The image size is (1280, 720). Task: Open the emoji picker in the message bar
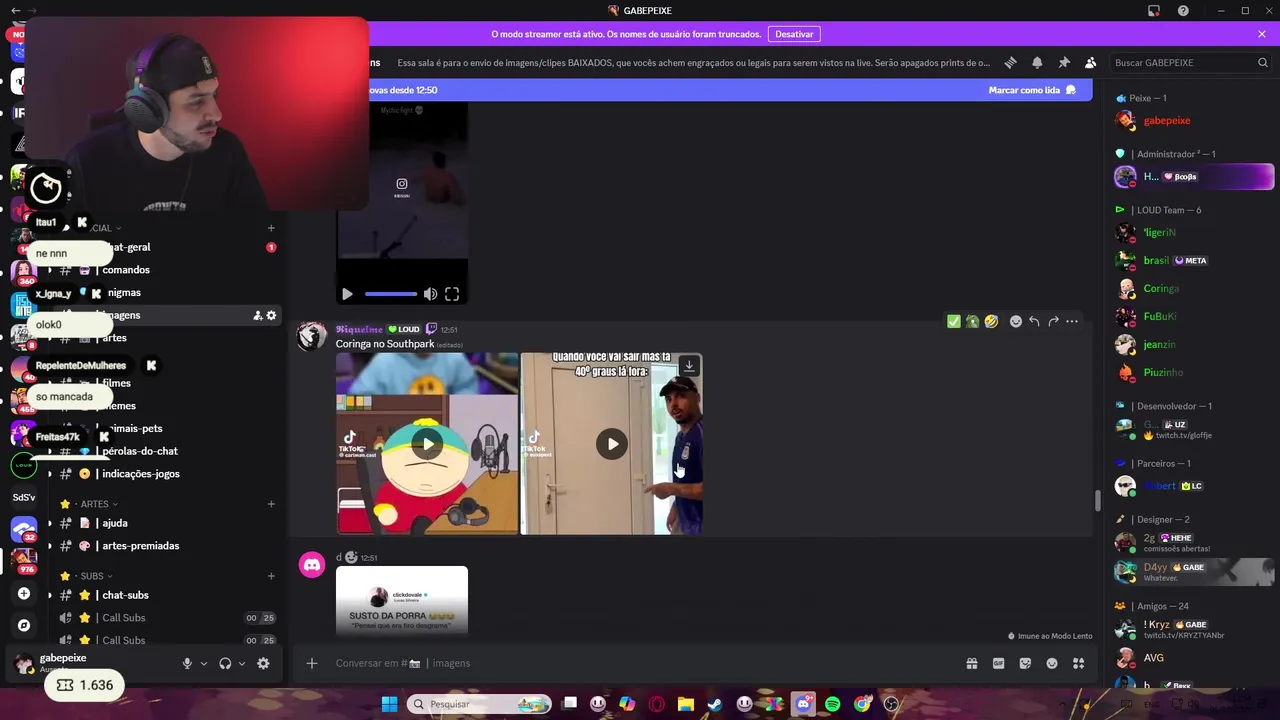(1052, 663)
